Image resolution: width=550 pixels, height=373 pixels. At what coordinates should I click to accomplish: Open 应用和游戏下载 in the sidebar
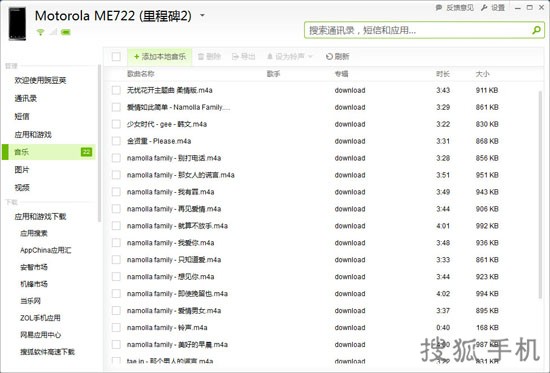pyautogui.click(x=40, y=217)
